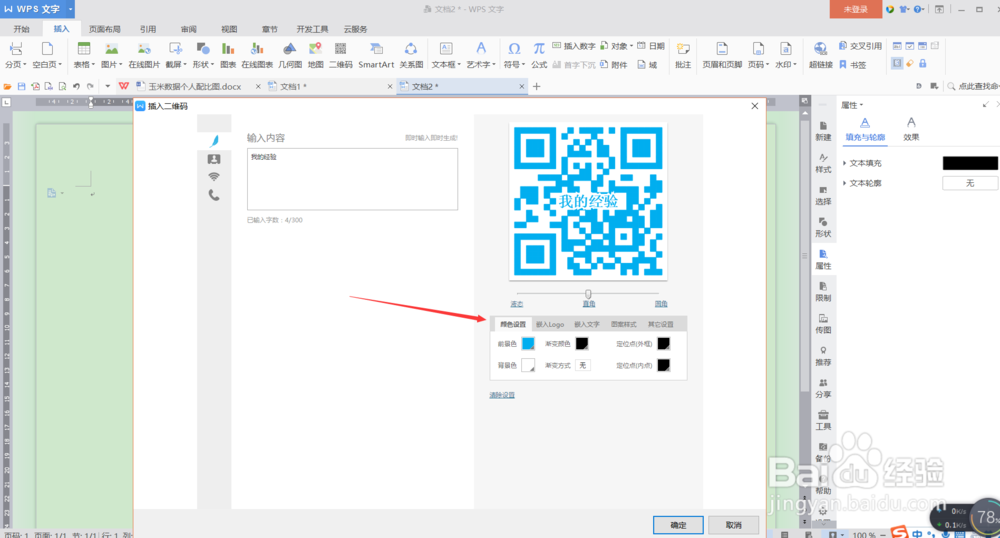1000x538 pixels.
Task: Click the 在线图片 online picture icon
Action: [x=143, y=55]
